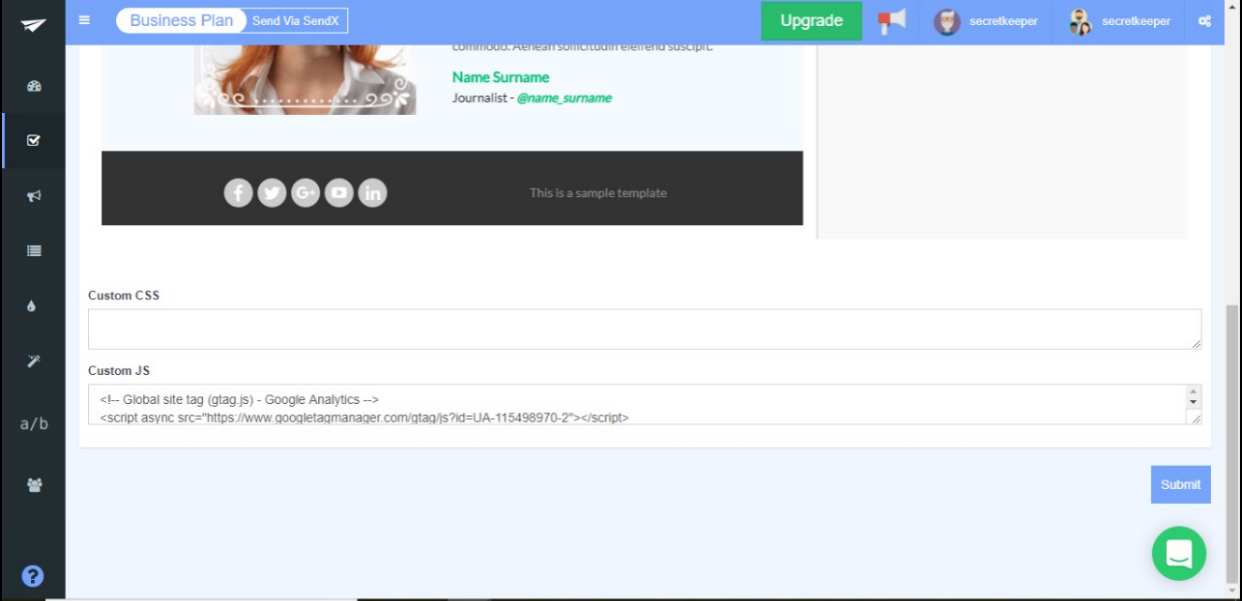Image resolution: width=1242 pixels, height=601 pixels.
Task: Click the help question mark icon
Action: click(x=33, y=576)
